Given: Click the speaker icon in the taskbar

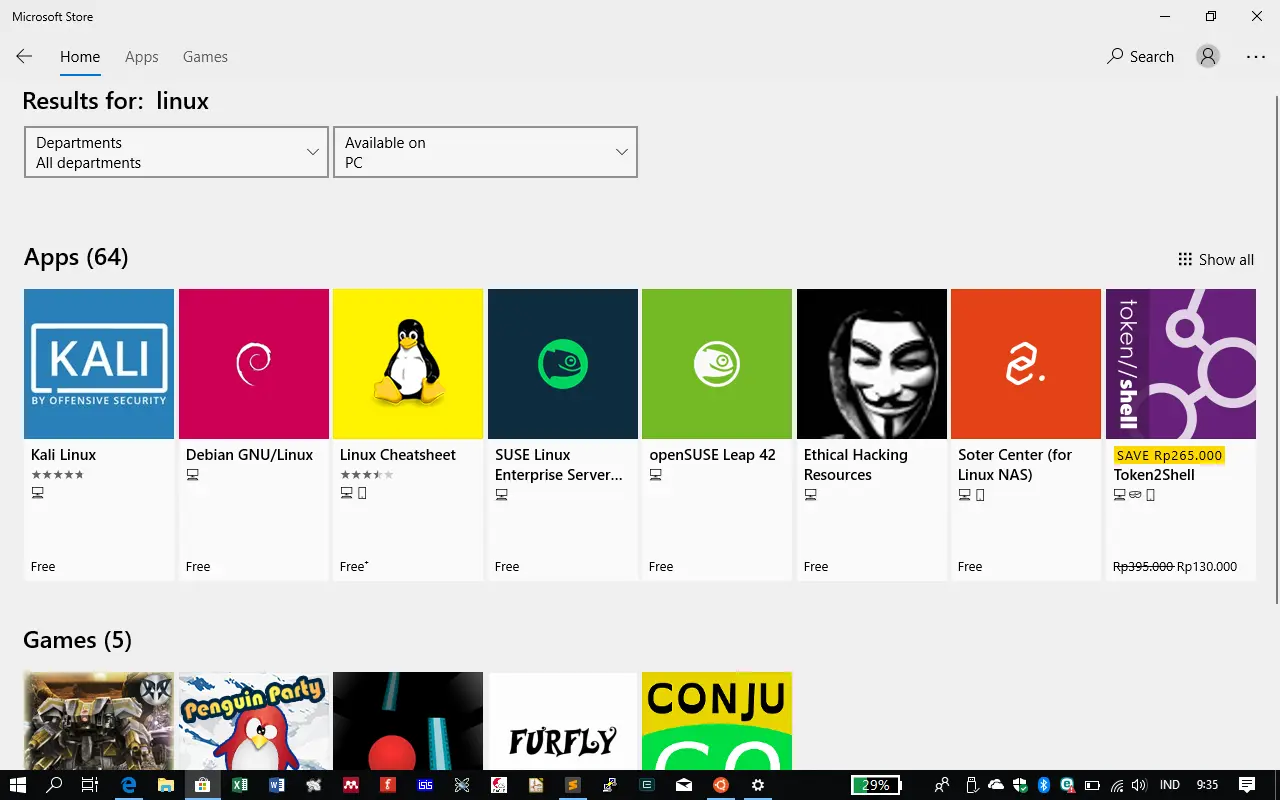Looking at the screenshot, I should (1140, 785).
